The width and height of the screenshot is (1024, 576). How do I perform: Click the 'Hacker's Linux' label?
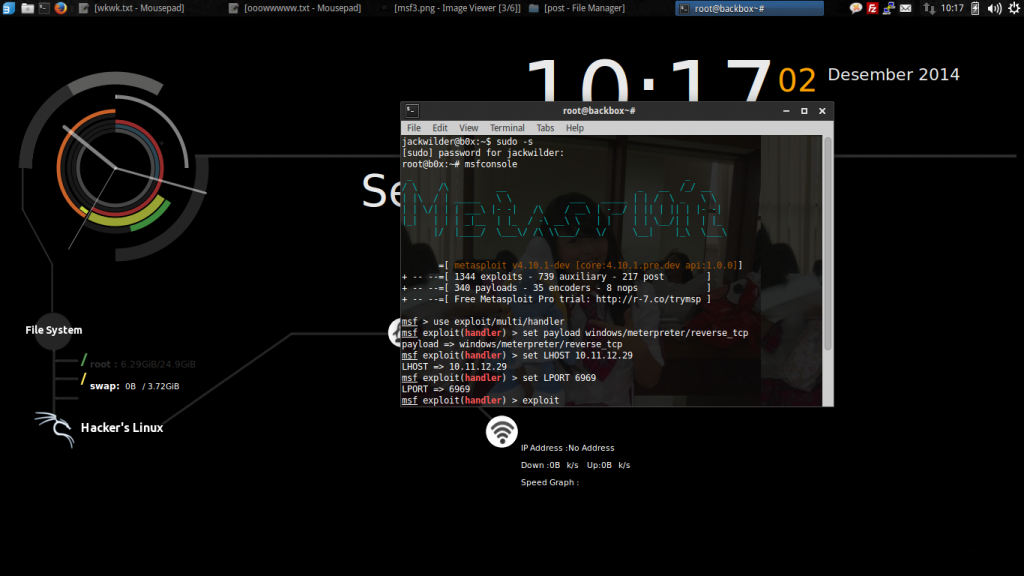(x=121, y=428)
